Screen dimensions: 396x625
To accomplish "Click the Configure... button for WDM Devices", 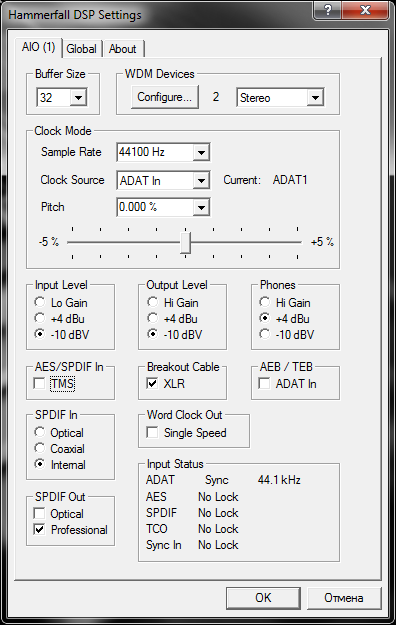I will tap(165, 97).
